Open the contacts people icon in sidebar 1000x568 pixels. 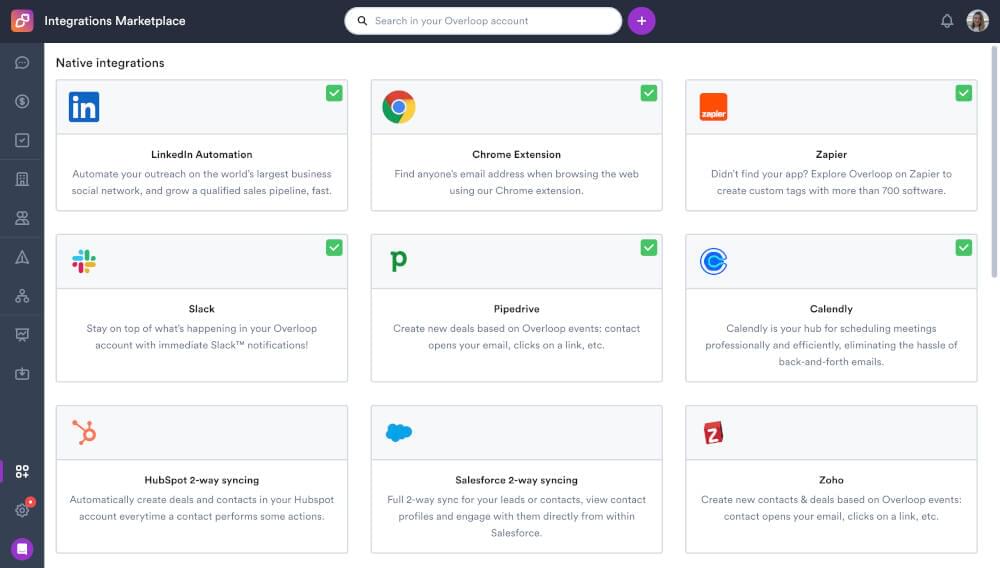tap(22, 218)
